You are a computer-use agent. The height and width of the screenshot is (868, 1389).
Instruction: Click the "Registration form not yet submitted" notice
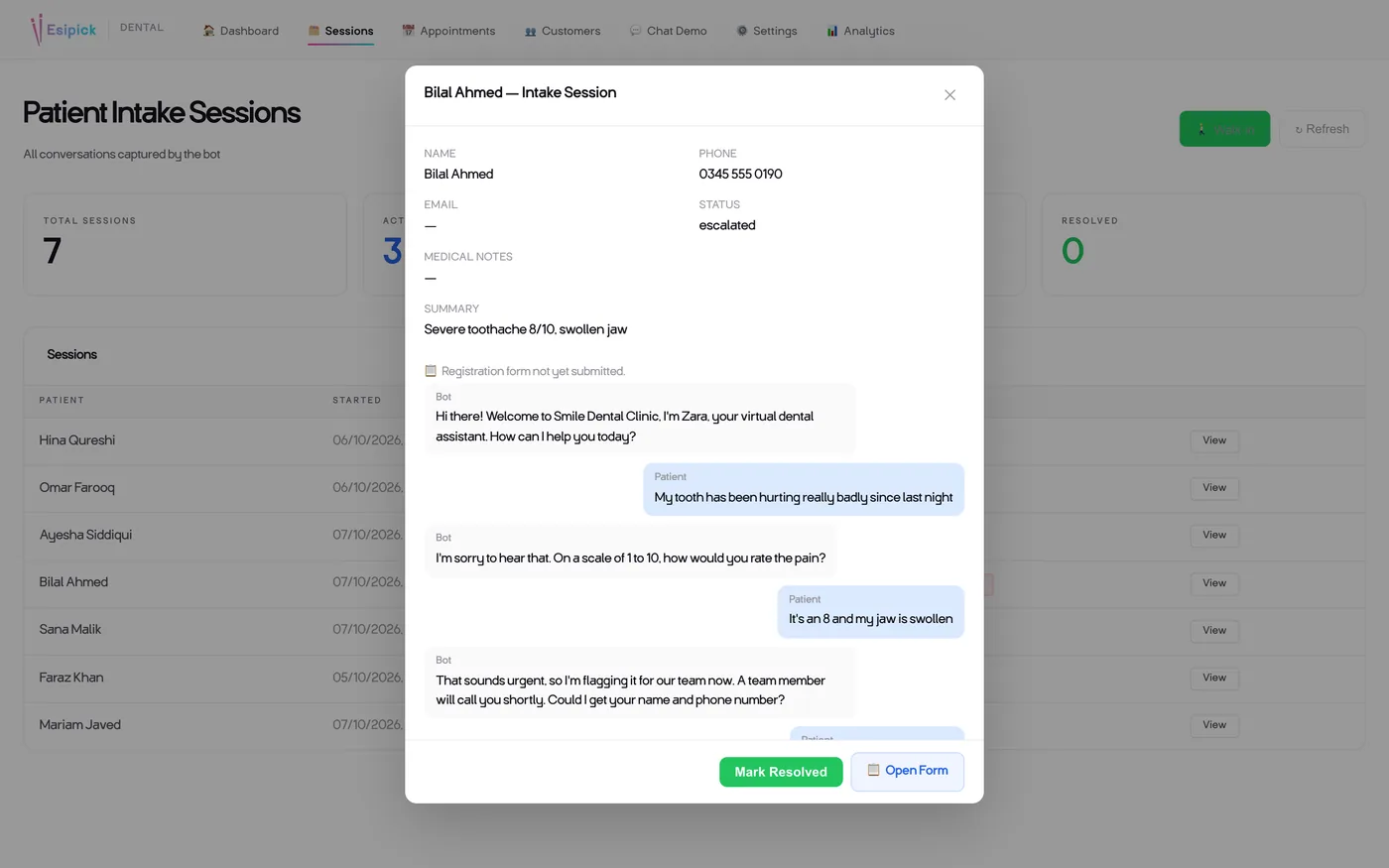point(525,371)
